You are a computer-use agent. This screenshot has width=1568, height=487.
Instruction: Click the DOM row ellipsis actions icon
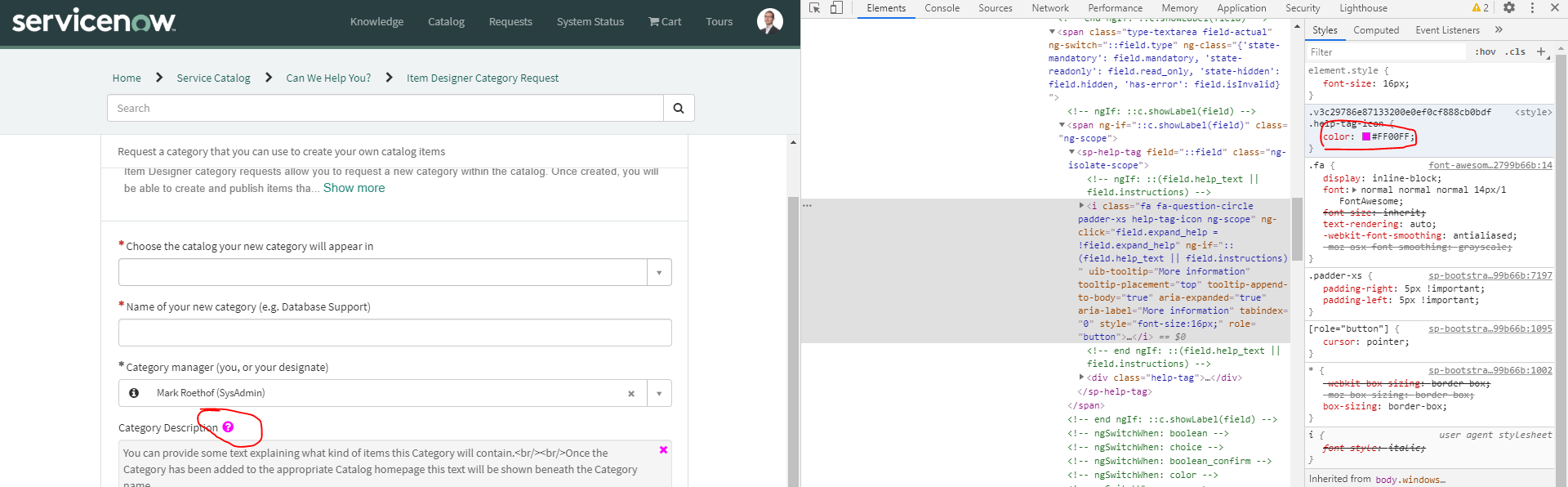click(807, 205)
